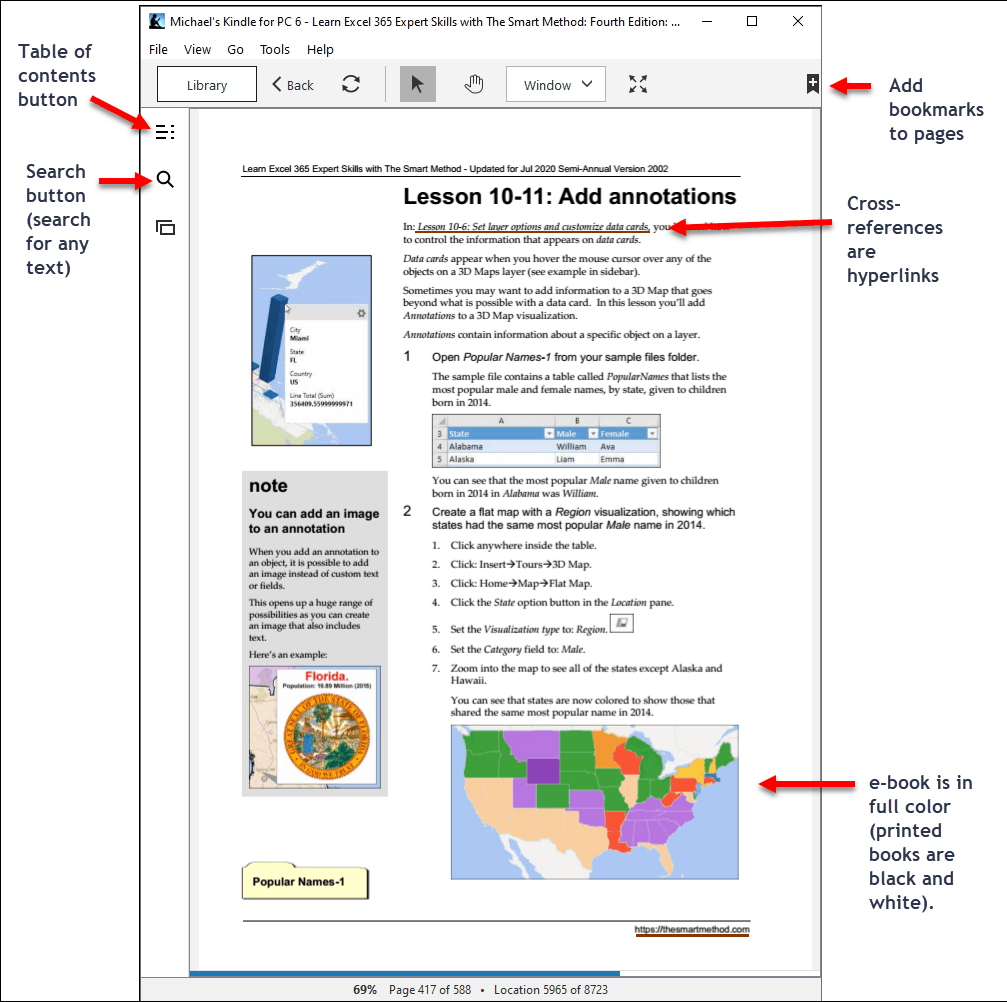Click the sync refresh icon

click(x=351, y=84)
